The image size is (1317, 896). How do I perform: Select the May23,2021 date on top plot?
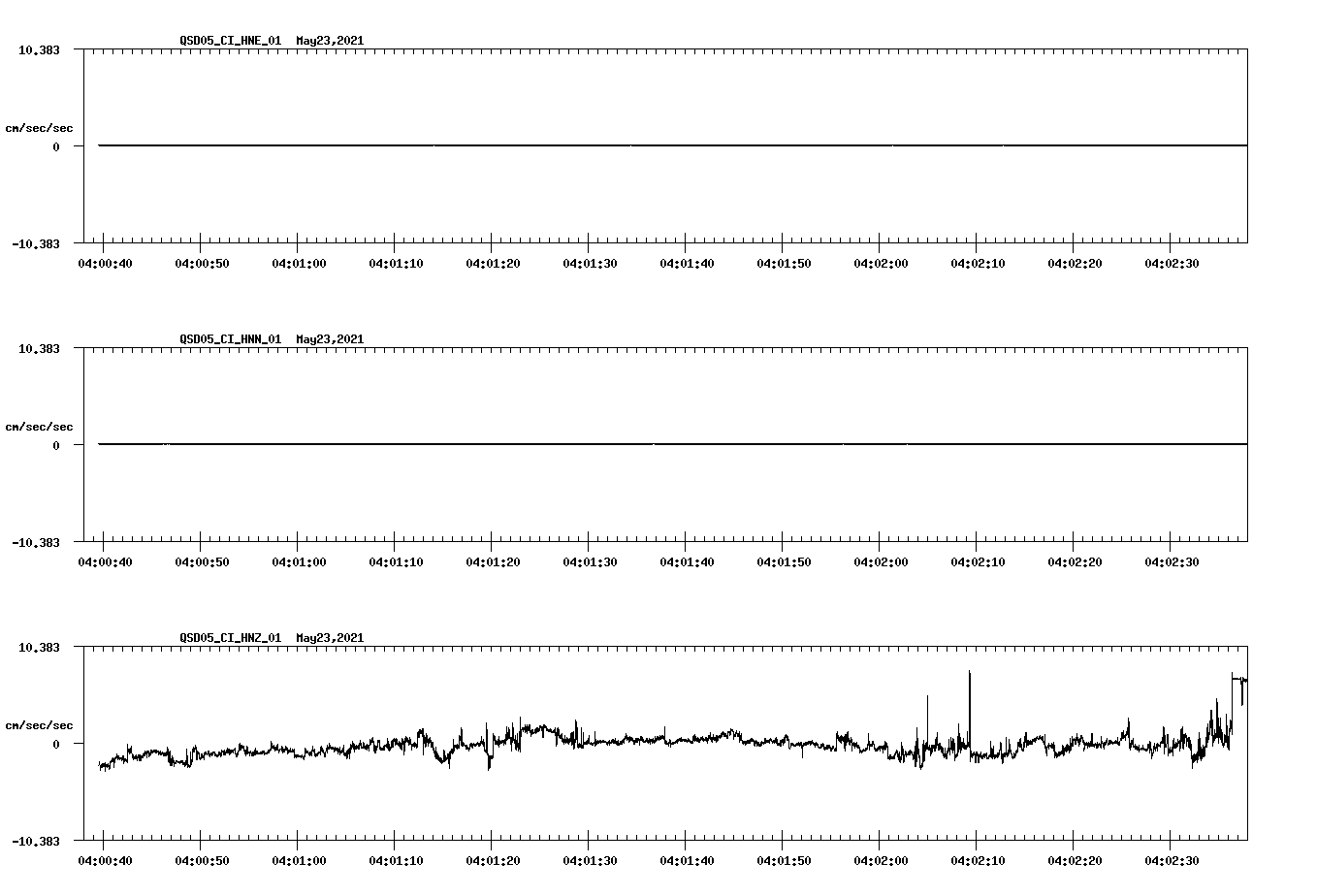click(329, 41)
